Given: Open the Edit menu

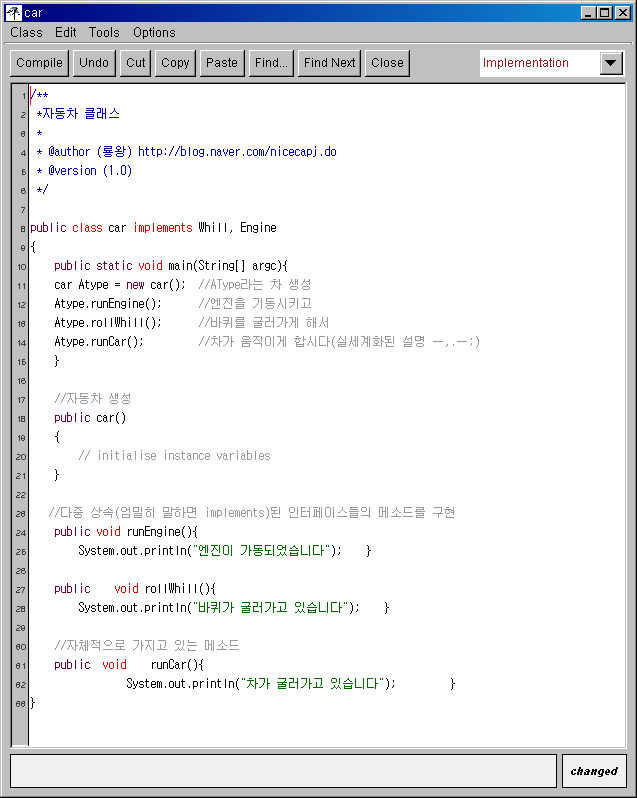Looking at the screenshot, I should [x=66, y=33].
